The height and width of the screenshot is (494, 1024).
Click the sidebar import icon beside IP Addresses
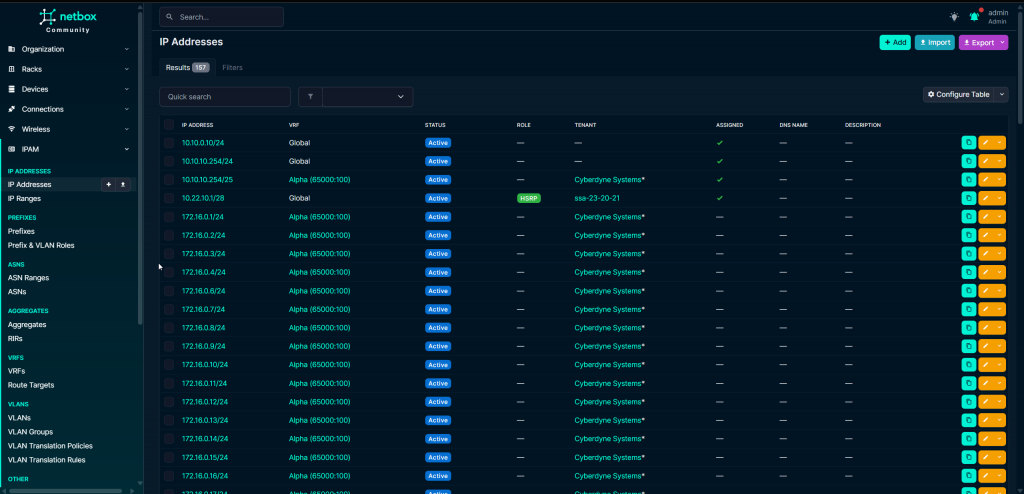123,185
